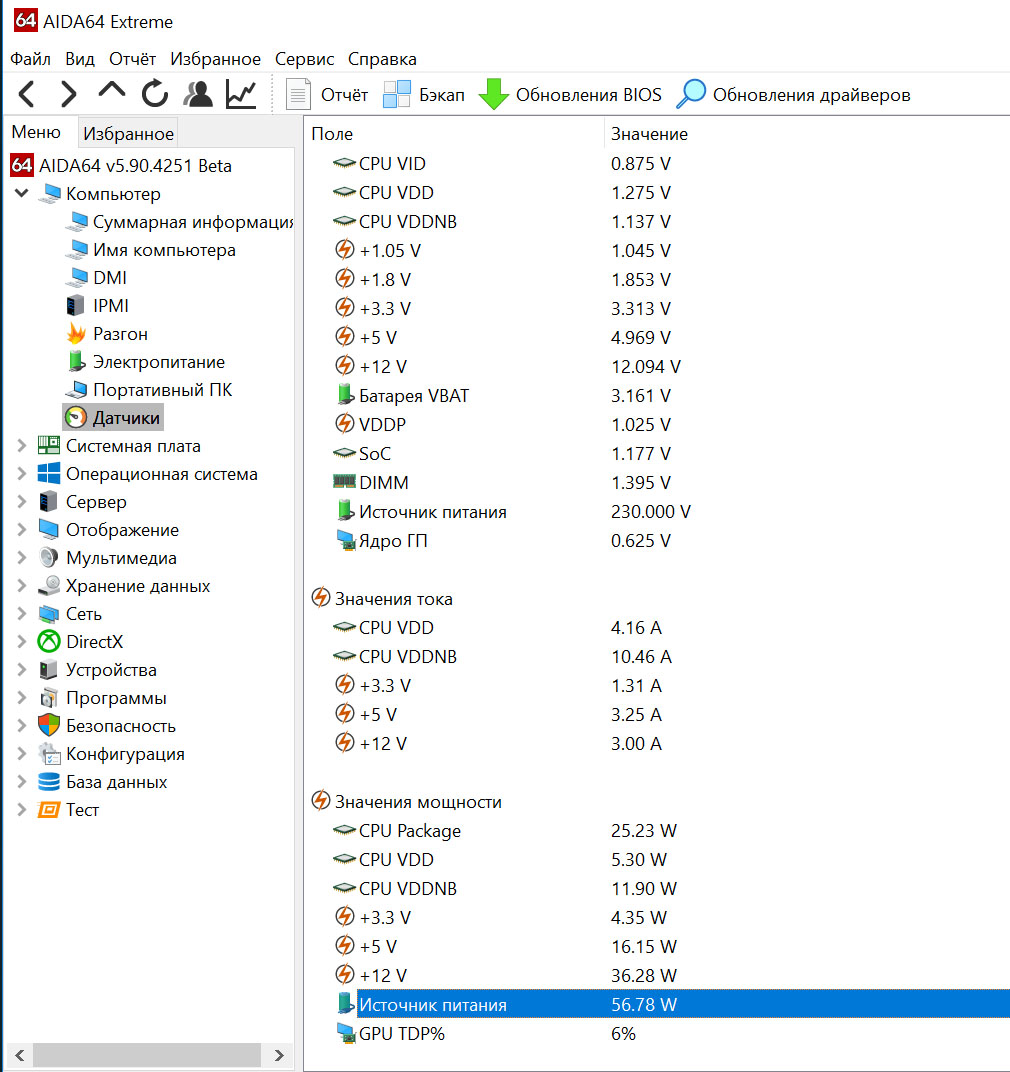Select the DIMM voltage row
This screenshot has height=1072, width=1010.
[x=657, y=483]
